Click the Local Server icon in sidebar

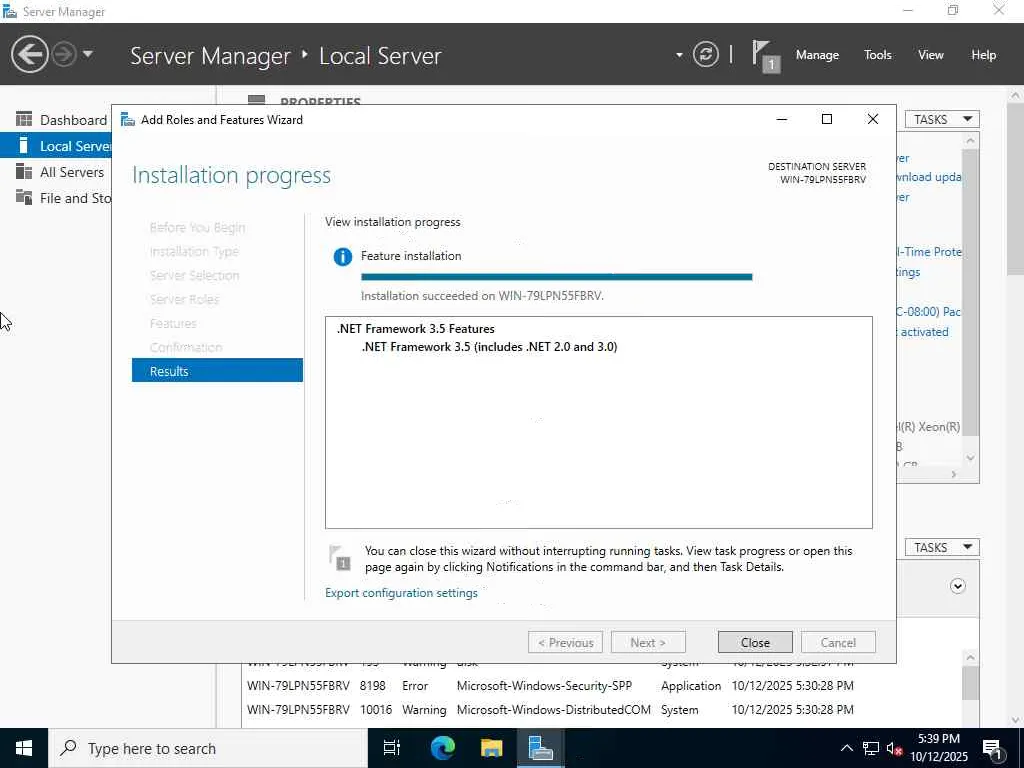(x=24, y=145)
